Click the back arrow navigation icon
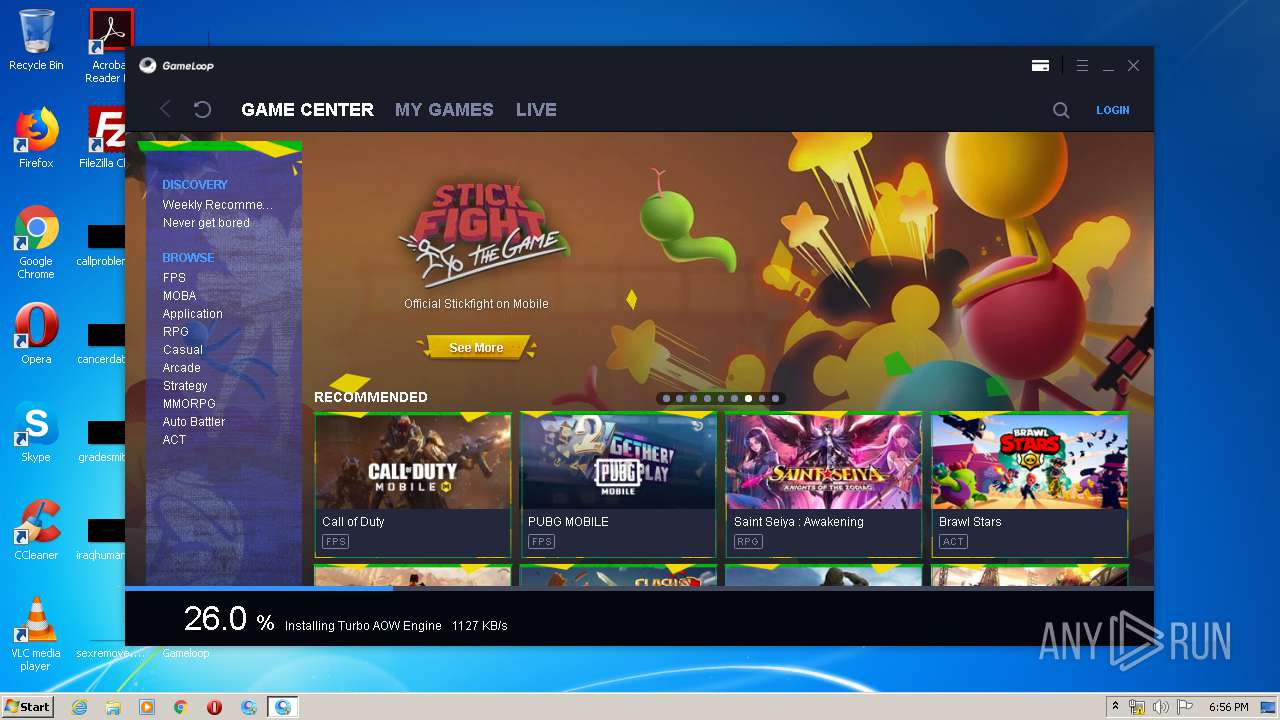 [166, 109]
